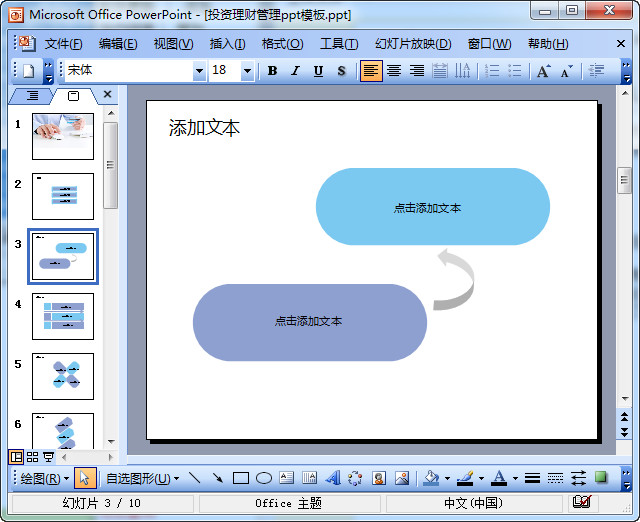Viewport: 640px width, 522px height.
Task: Click the change text direction icon
Action: (462, 71)
